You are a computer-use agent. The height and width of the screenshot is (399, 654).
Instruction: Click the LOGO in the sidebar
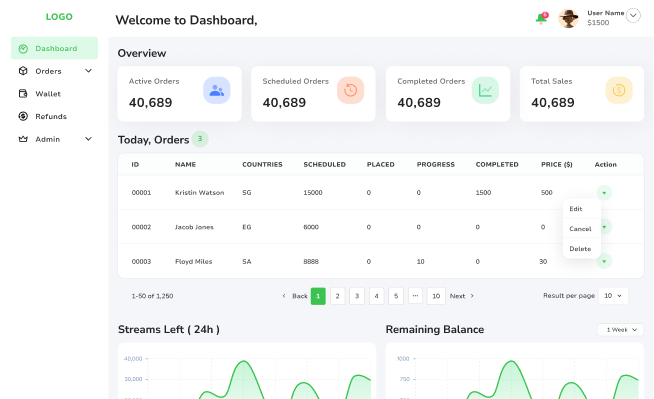[59, 17]
